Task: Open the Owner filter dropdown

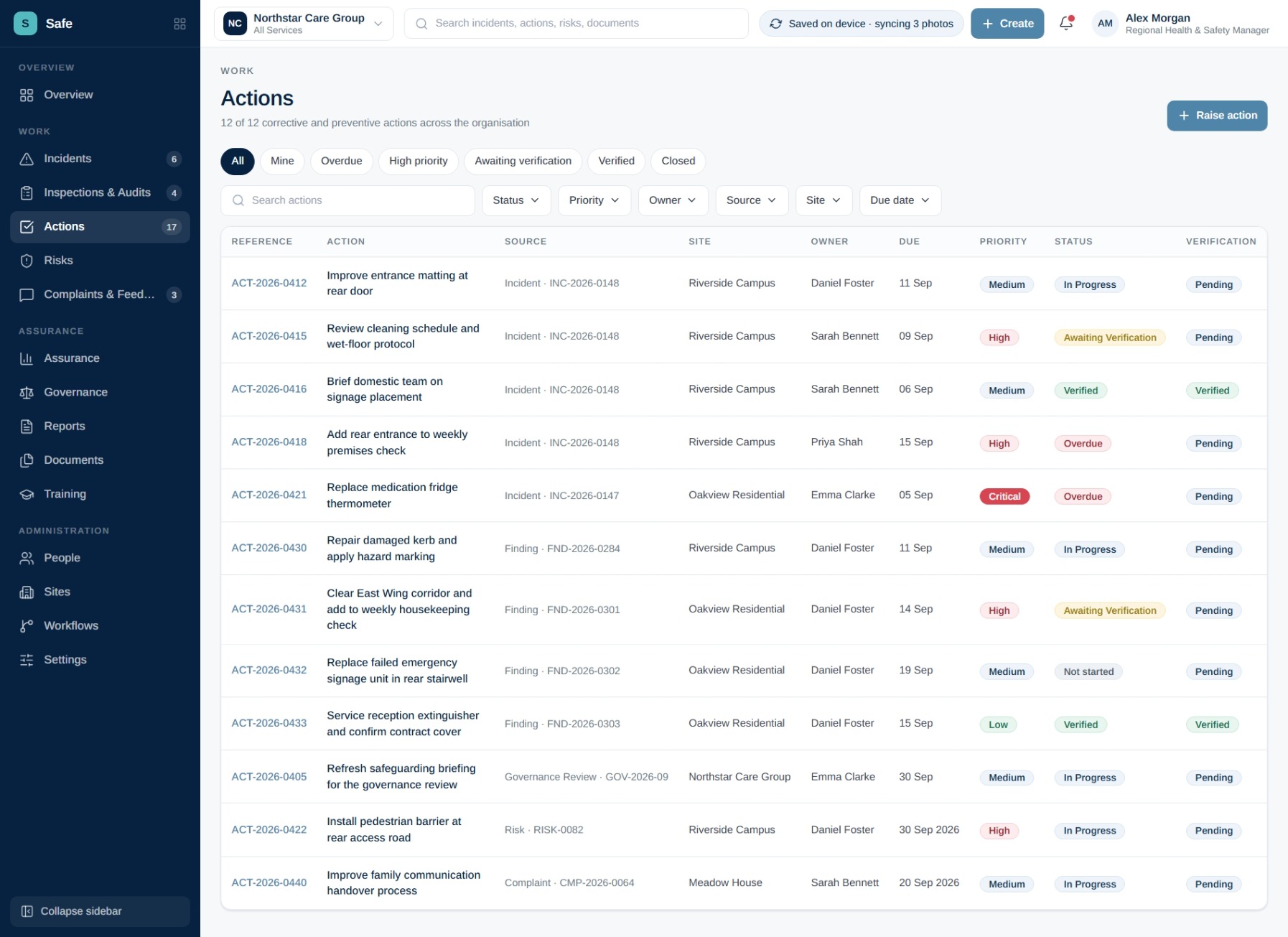Action: tap(673, 200)
